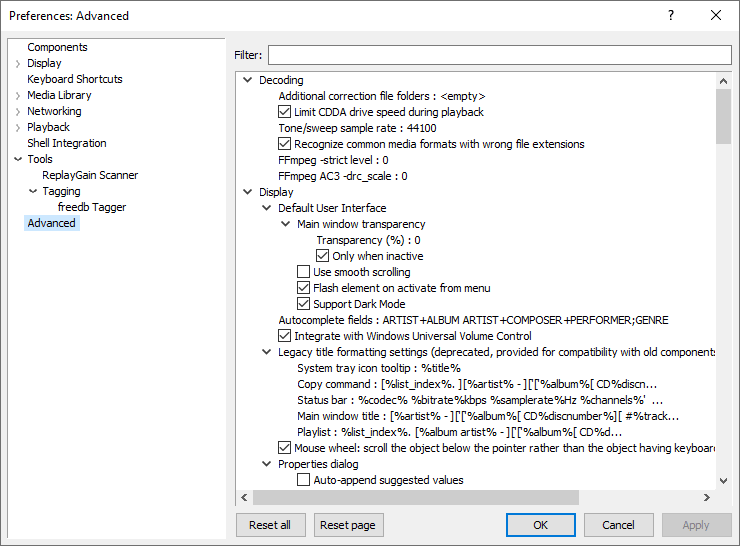Screen dimensions: 740x546
Task: Disable Flash element on activate from menu
Action: coord(304,288)
